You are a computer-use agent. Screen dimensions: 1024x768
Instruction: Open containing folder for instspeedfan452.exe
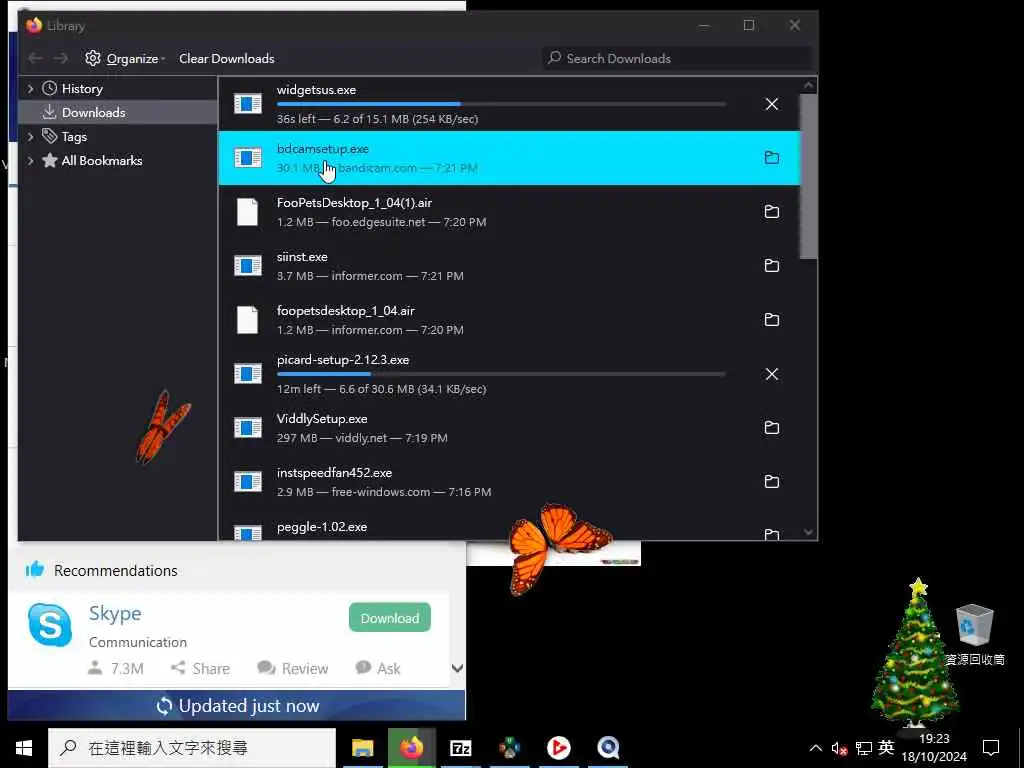(x=771, y=481)
